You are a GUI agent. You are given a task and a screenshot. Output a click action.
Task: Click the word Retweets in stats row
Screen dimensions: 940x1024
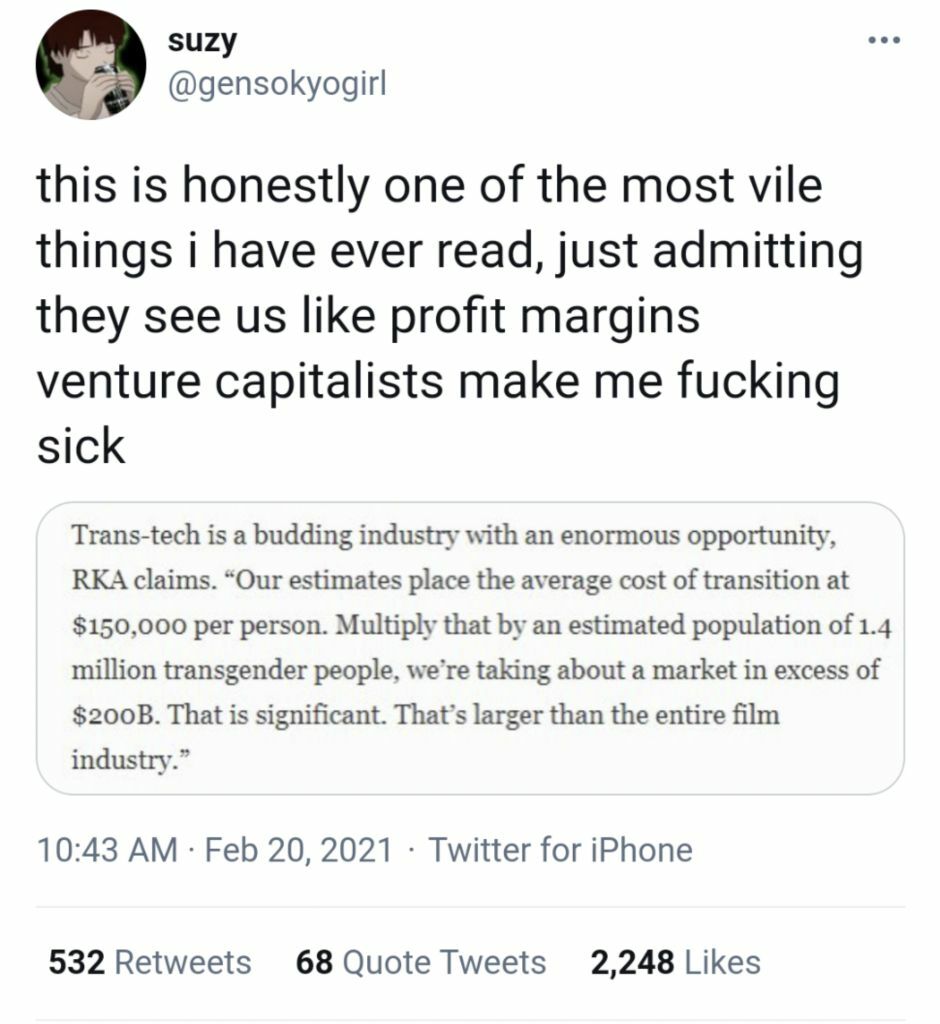point(183,963)
